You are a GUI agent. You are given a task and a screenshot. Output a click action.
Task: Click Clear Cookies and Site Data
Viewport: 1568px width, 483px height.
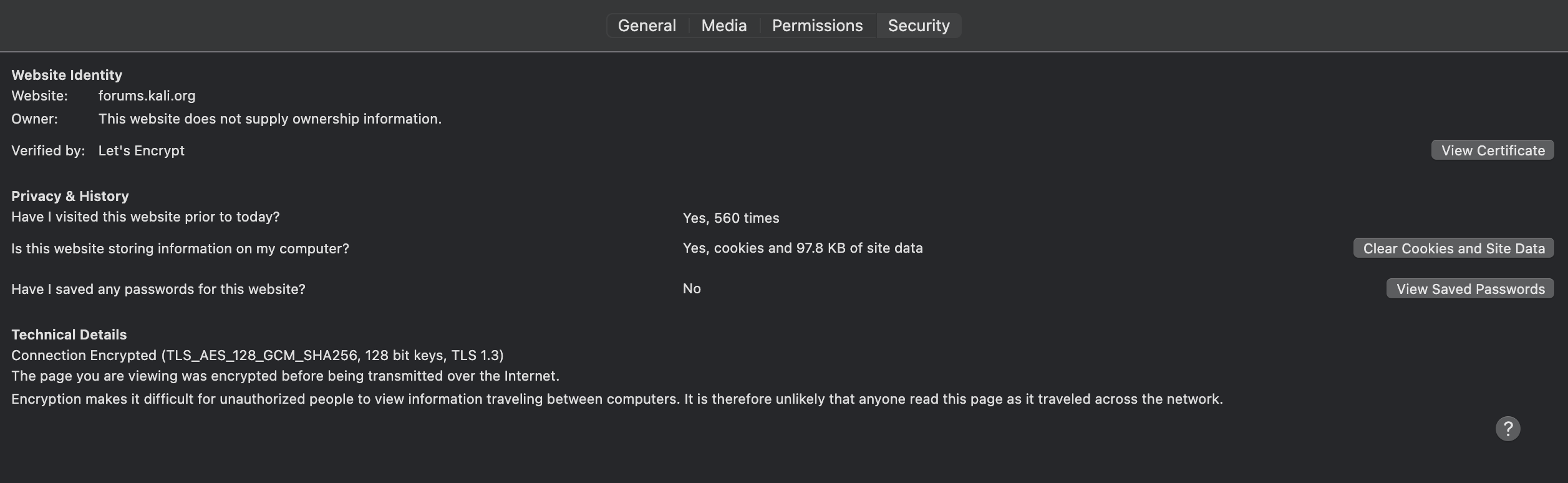pos(1453,248)
